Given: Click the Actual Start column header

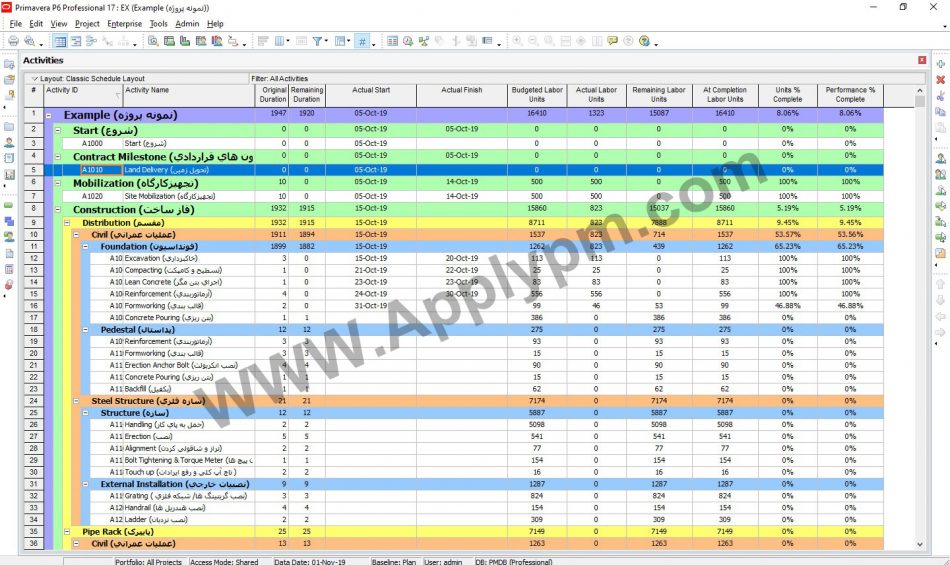Looking at the screenshot, I should click(371, 95).
